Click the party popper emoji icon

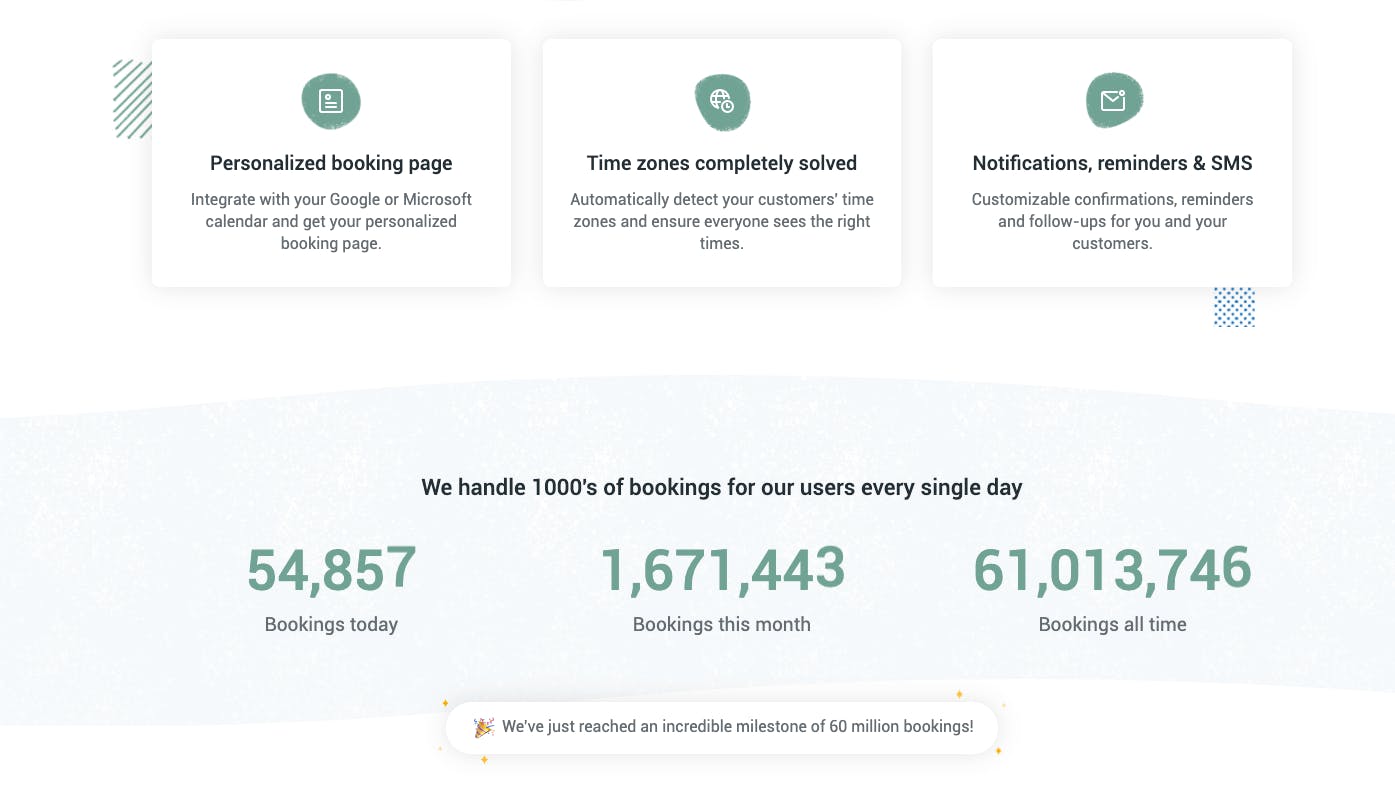pos(484,727)
